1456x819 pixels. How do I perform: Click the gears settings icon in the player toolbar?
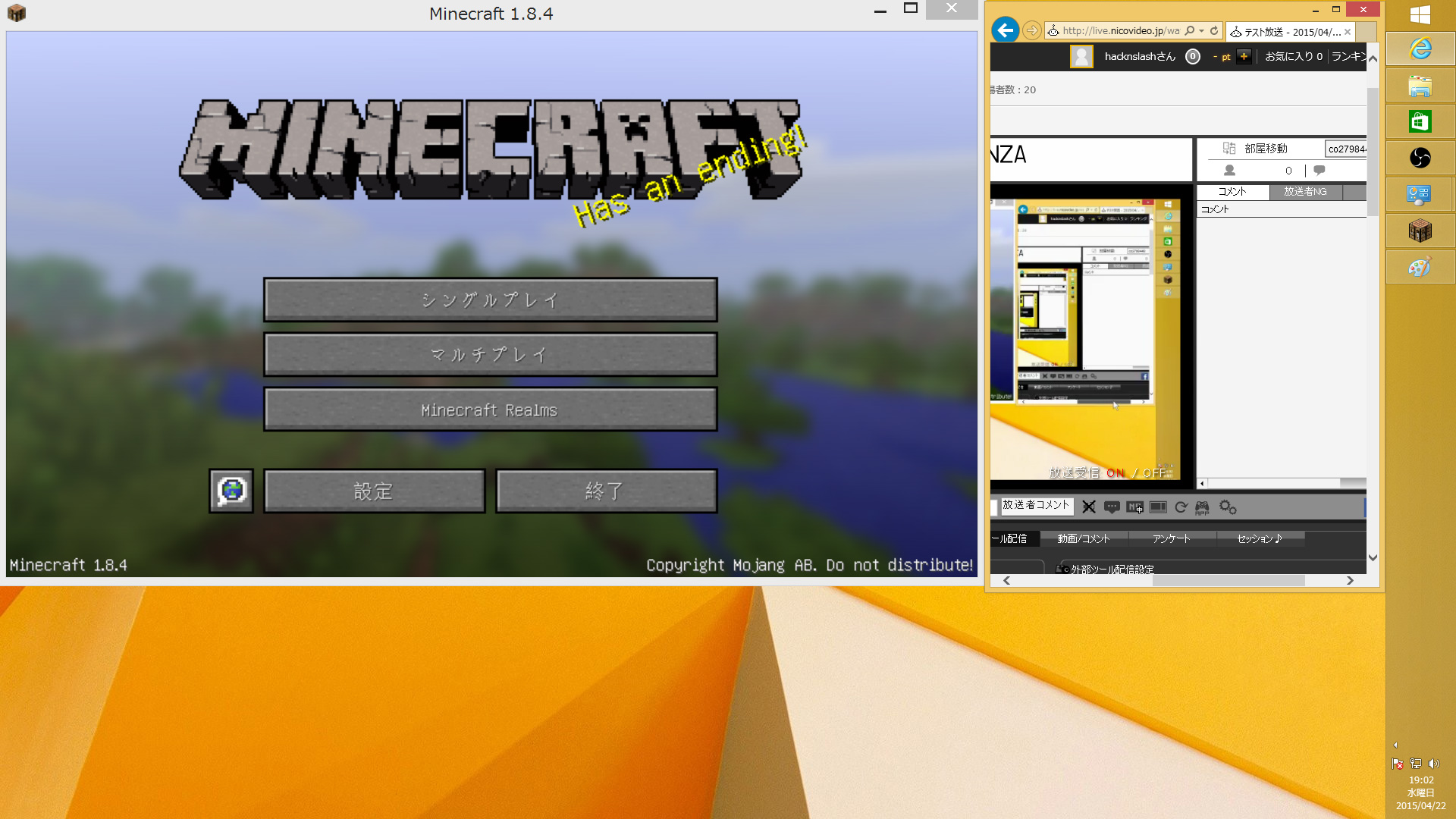pos(1227,507)
